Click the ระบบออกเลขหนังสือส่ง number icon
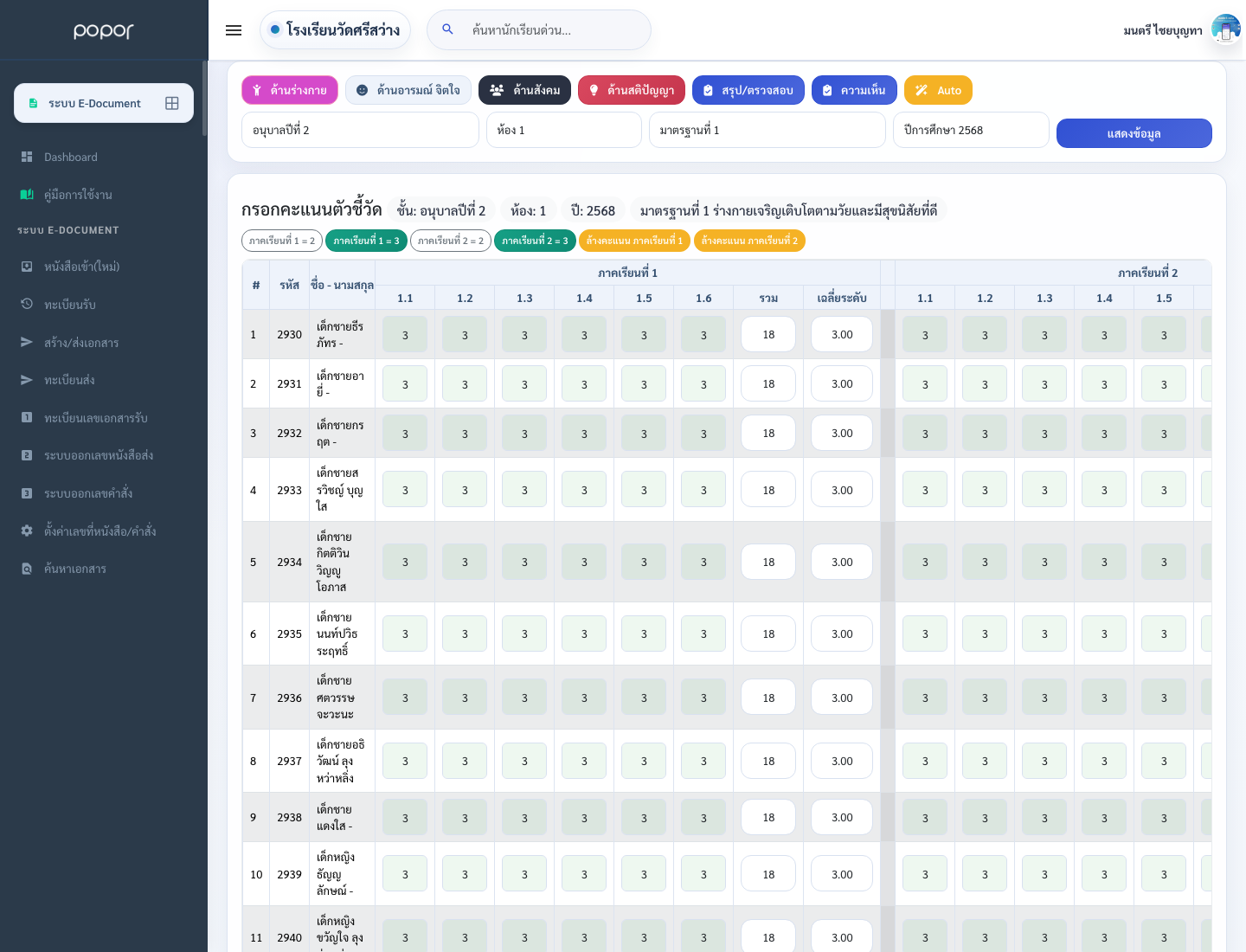 tap(27, 455)
